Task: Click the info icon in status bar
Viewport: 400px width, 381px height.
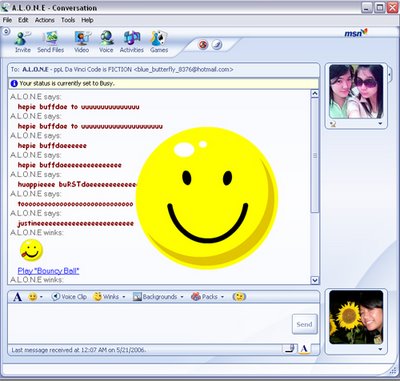Action: (x=14, y=83)
